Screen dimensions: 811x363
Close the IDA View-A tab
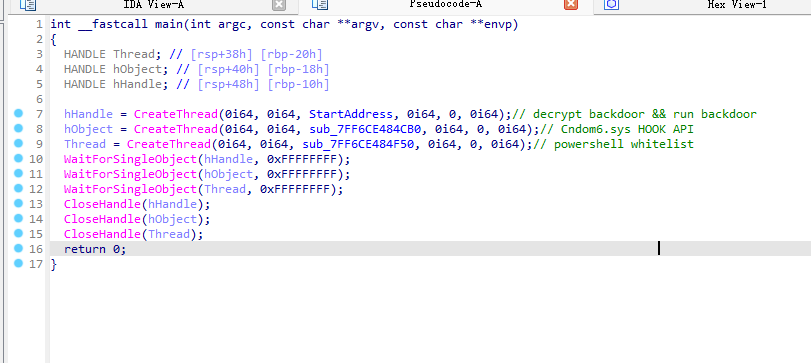click(x=279, y=5)
